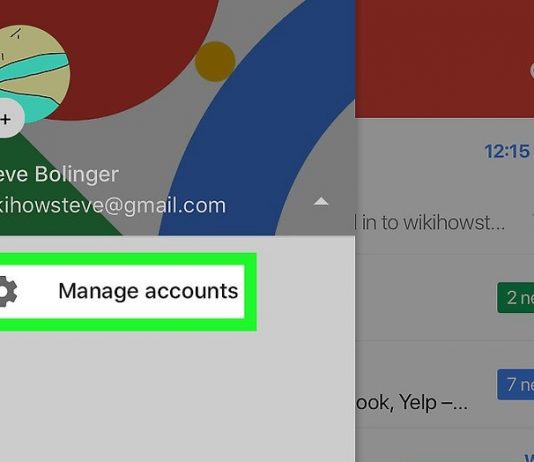This screenshot has height=462, width=534.
Task: Open the 'in to wikihowst...' message
Action: [x=429, y=223]
